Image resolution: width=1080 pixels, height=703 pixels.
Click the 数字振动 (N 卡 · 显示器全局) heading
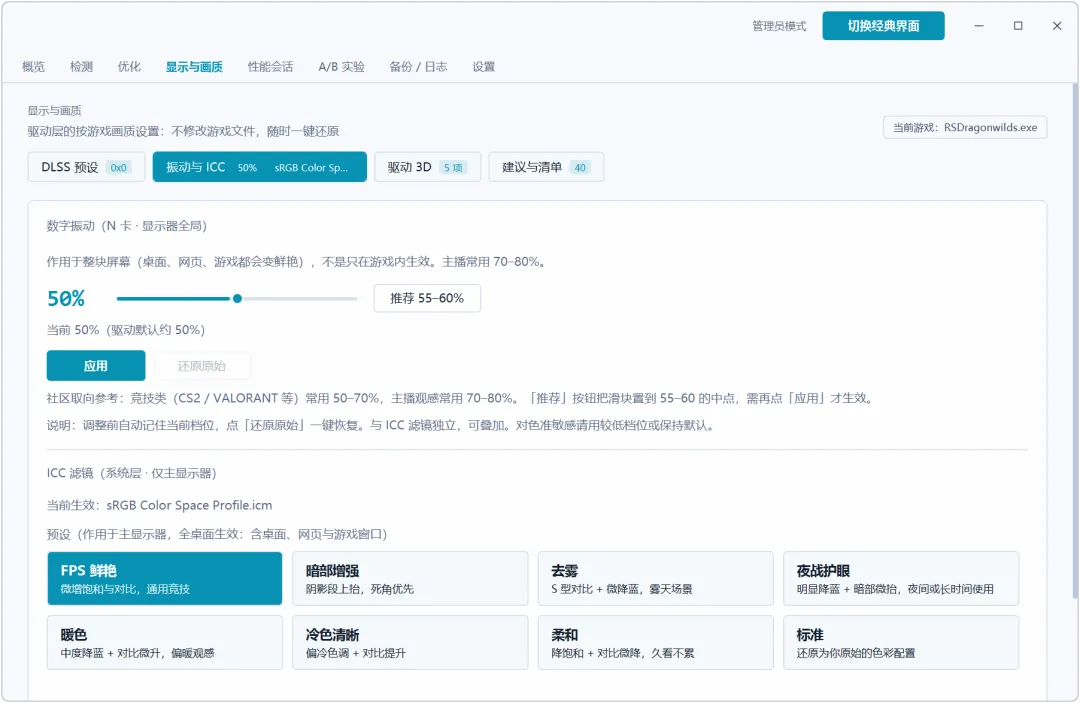(127, 226)
